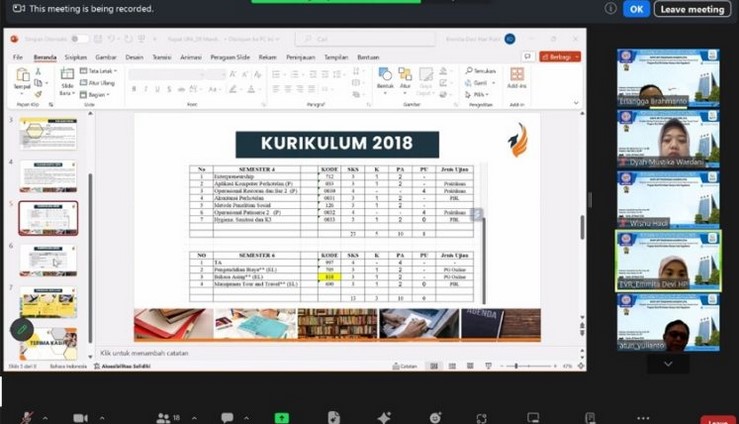Image resolution: width=739 pixels, height=424 pixels.
Task: Open the Zoom participants panel
Action: 163,417
